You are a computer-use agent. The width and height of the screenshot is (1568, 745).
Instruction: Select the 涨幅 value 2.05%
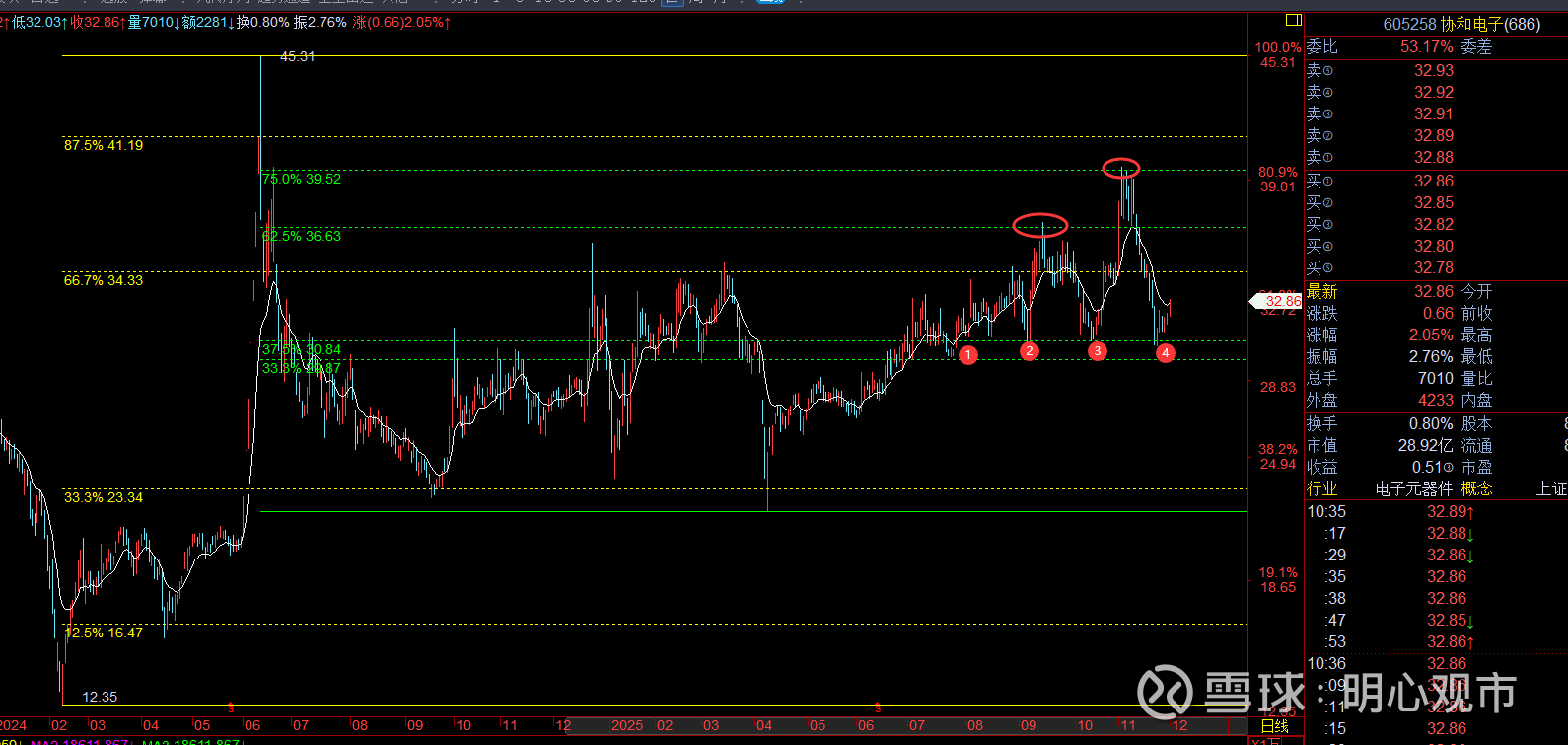[1431, 335]
